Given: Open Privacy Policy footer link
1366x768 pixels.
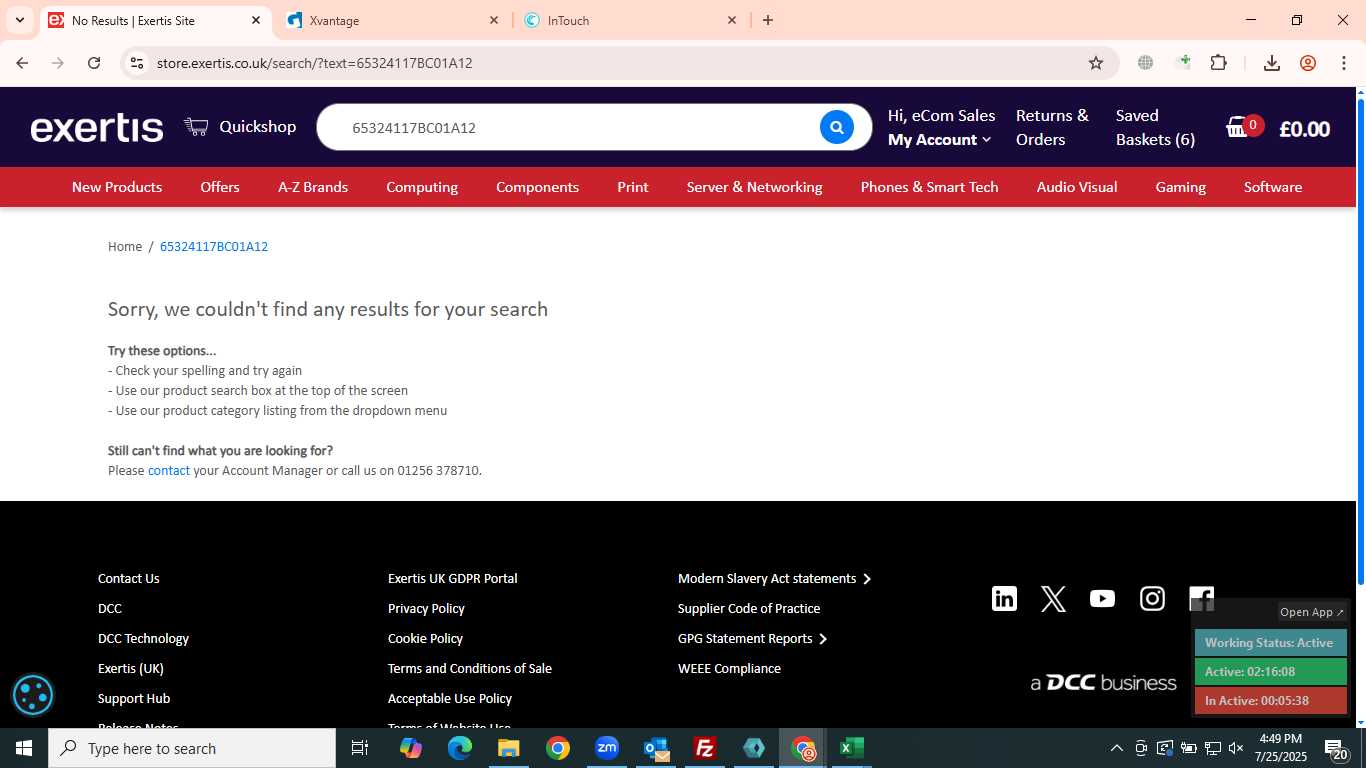Looking at the screenshot, I should [x=426, y=608].
